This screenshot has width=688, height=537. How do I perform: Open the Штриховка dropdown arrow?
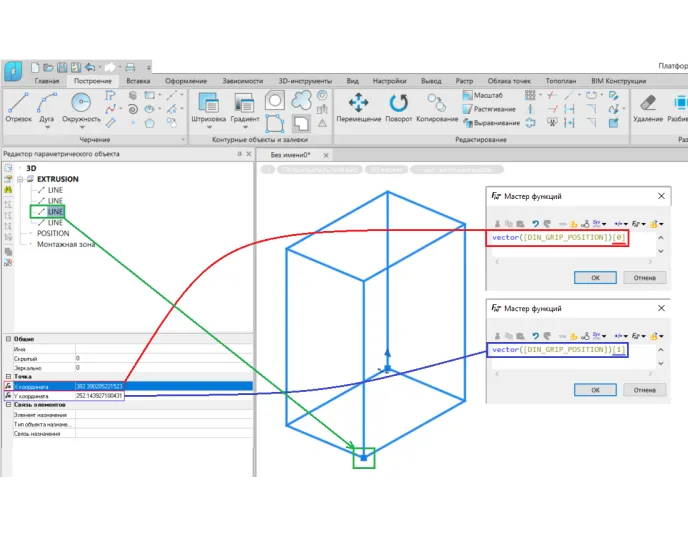click(209, 128)
